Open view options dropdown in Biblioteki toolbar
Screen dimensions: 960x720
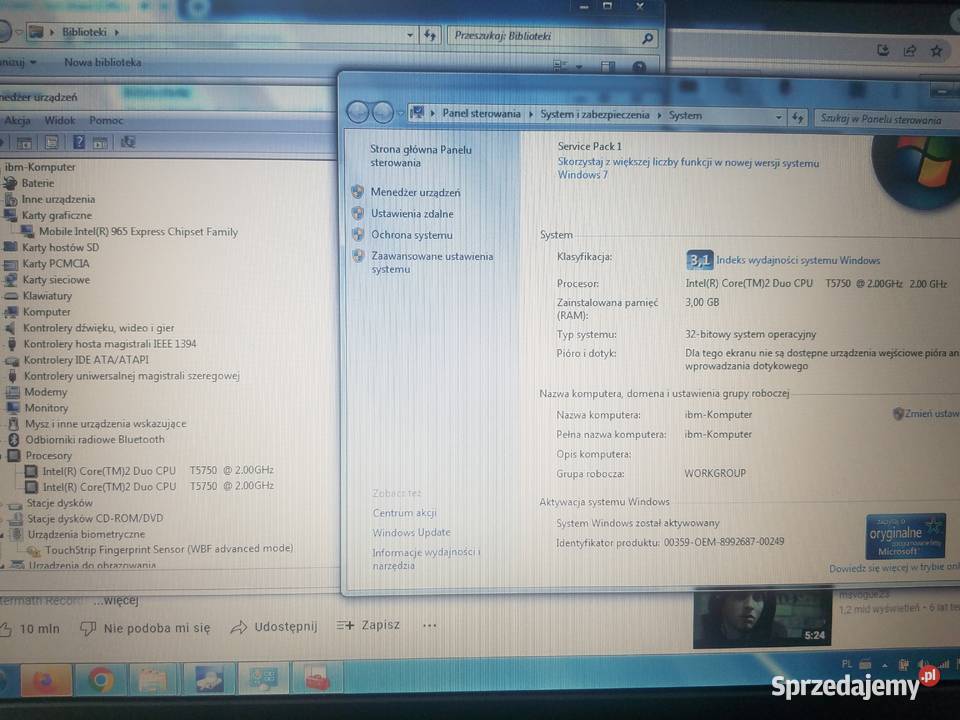pos(579,66)
